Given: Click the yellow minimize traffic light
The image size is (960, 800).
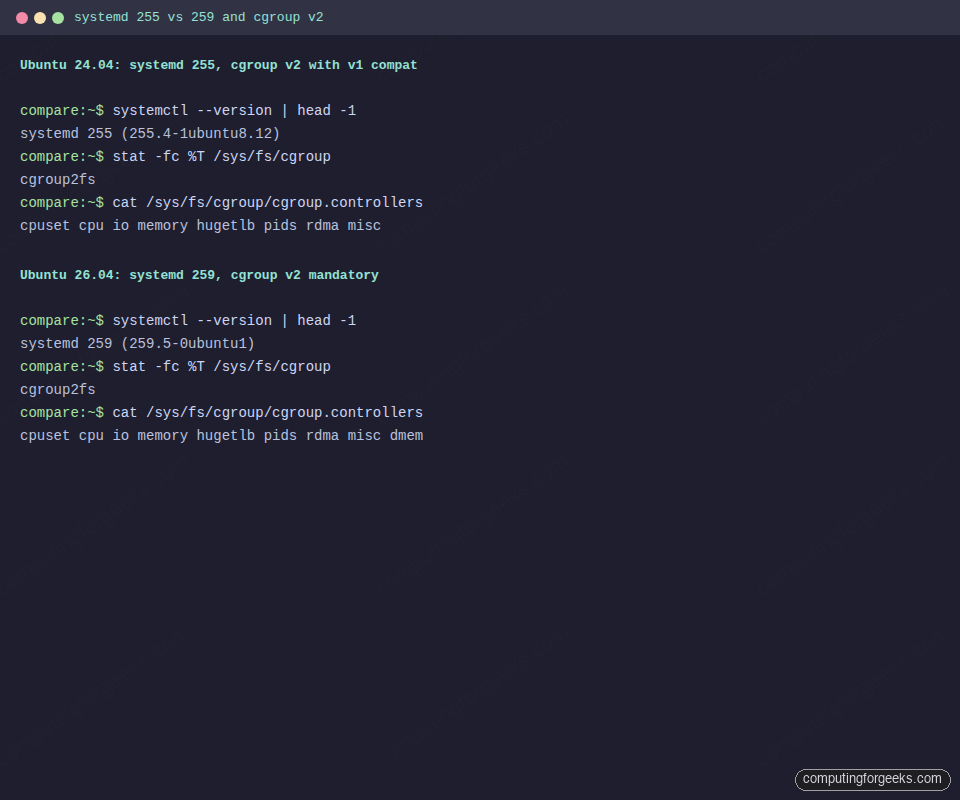Looking at the screenshot, I should 40,17.
